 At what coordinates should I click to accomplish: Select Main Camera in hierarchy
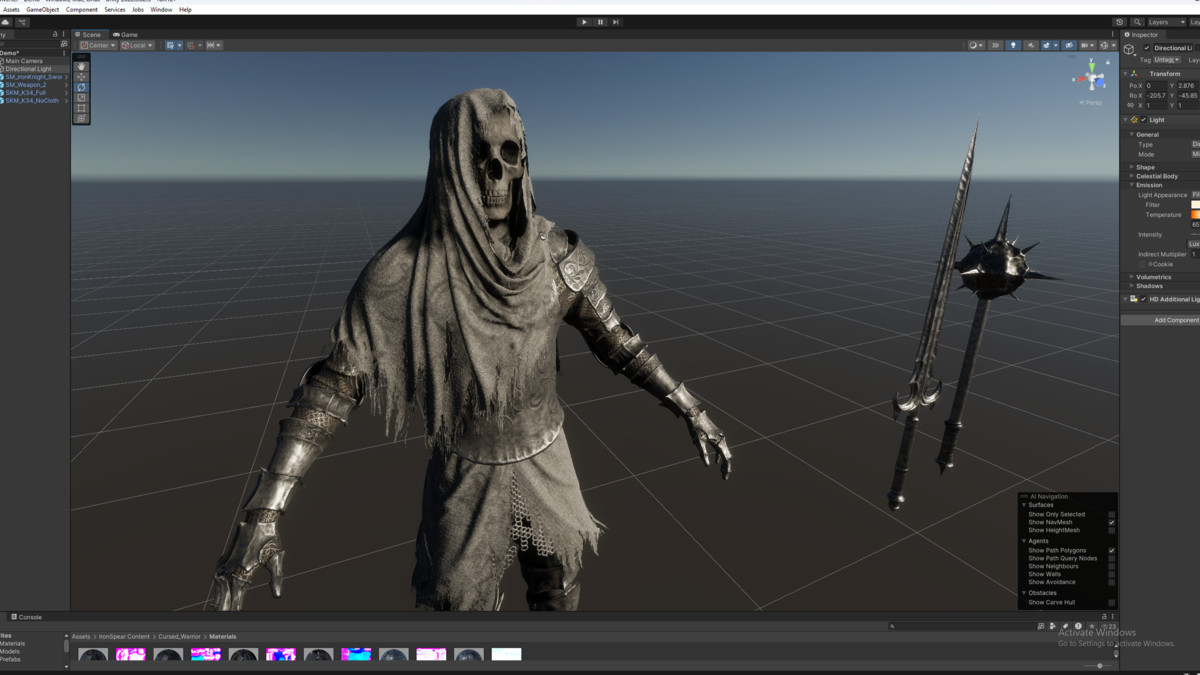point(24,61)
